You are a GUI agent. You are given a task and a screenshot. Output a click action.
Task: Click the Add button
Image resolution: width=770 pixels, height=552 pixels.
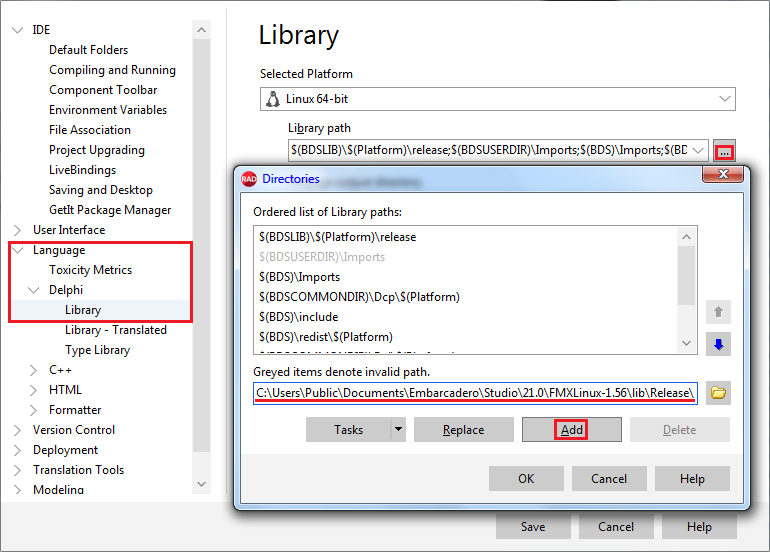572,430
